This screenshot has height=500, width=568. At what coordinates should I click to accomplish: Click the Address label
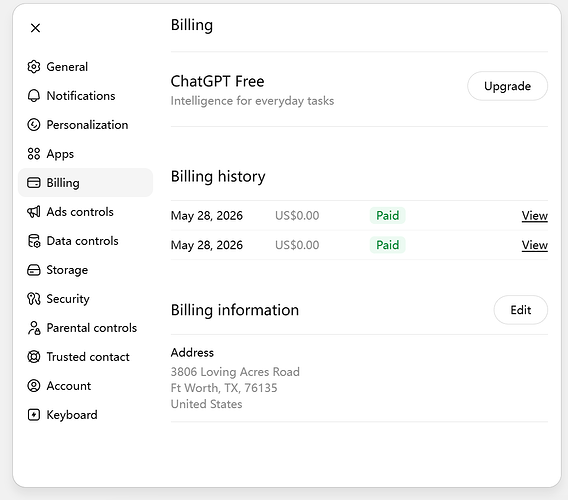click(x=192, y=353)
